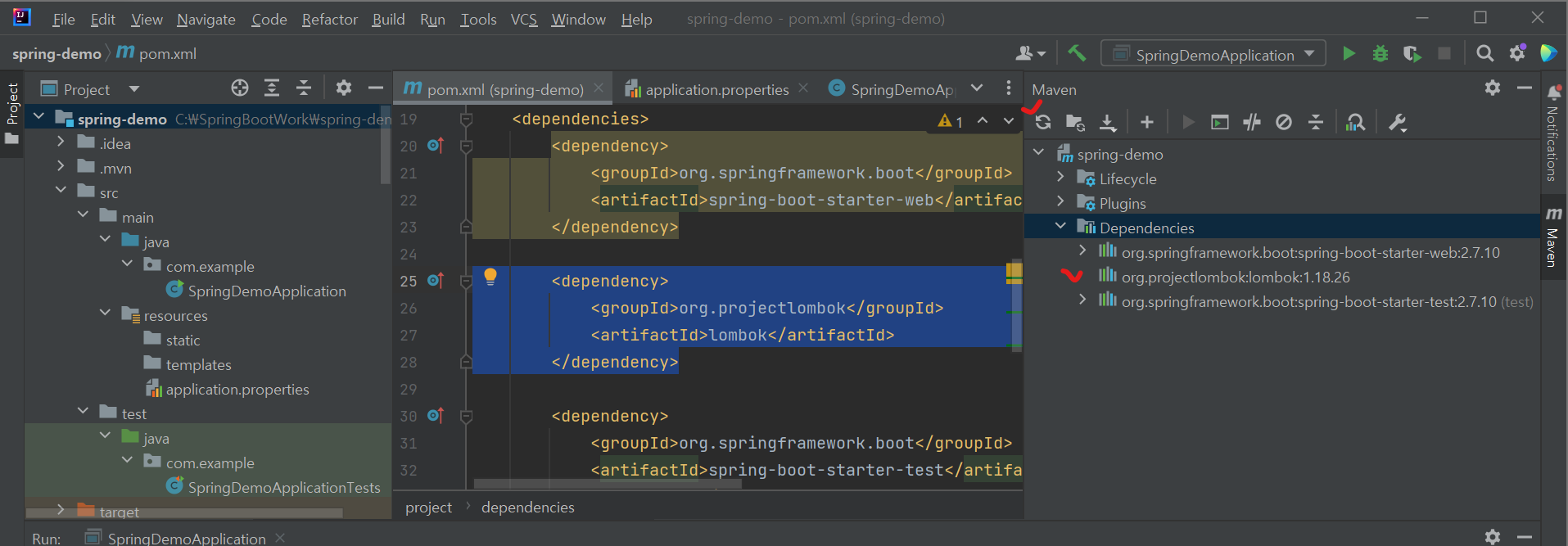This screenshot has width=1568, height=546.
Task: Select SpringDemoApplication class in tree
Action: pos(267,291)
